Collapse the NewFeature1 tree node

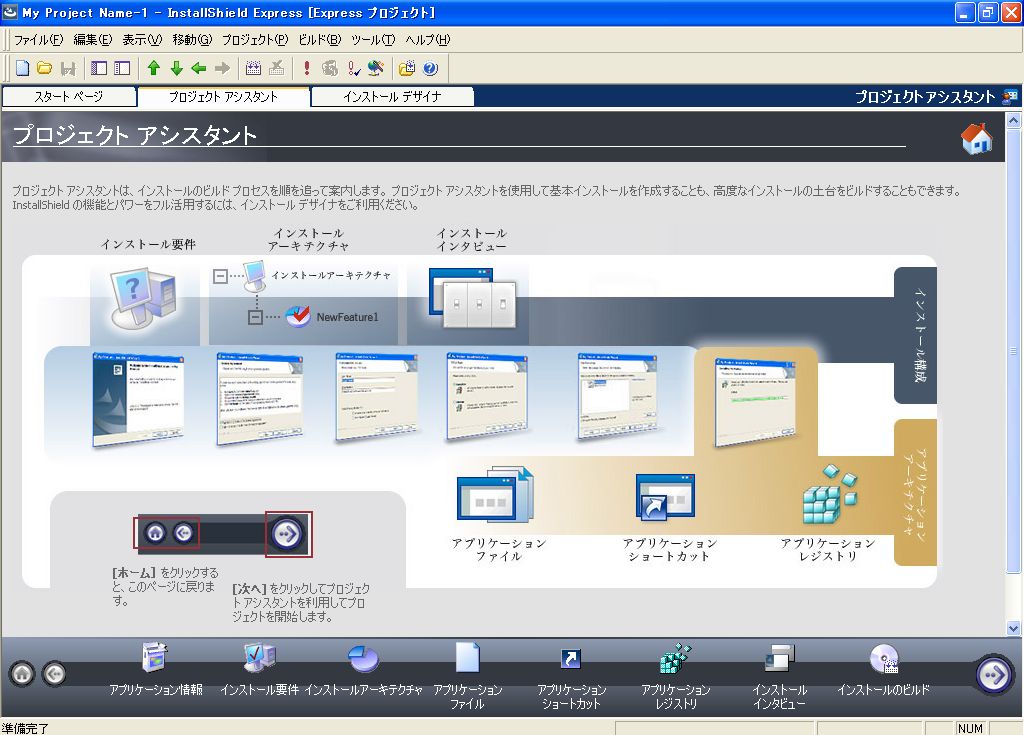[255, 317]
